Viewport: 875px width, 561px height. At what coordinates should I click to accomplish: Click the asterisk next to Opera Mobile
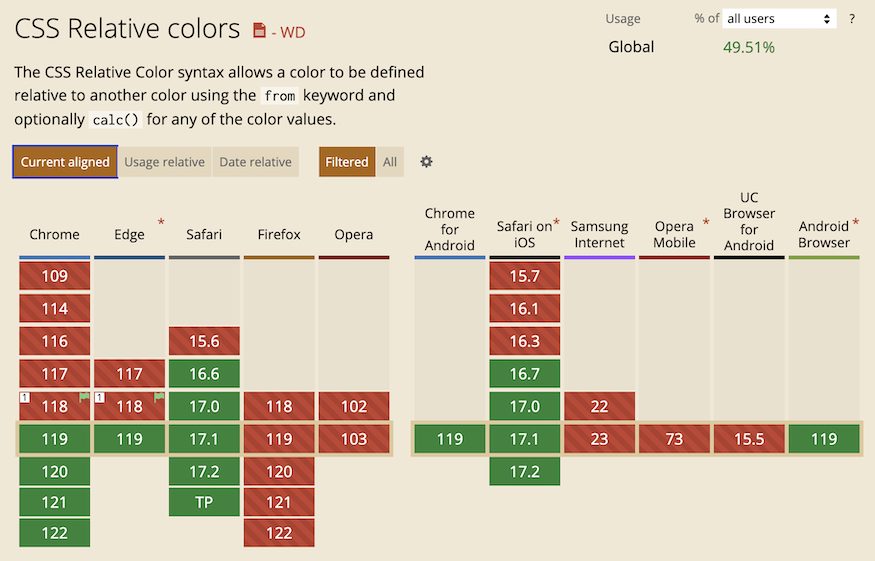tap(706, 223)
